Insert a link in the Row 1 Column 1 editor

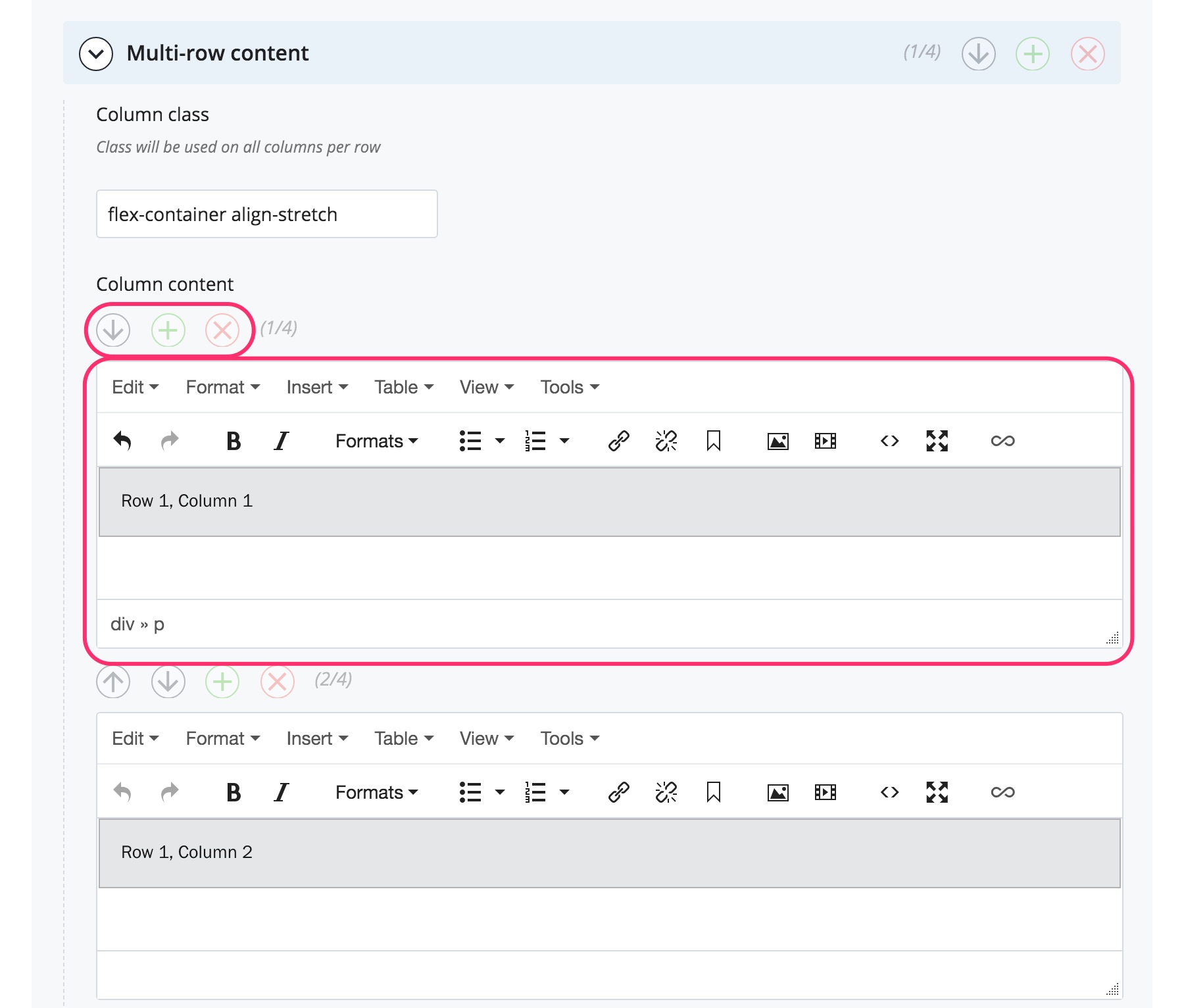(x=618, y=441)
